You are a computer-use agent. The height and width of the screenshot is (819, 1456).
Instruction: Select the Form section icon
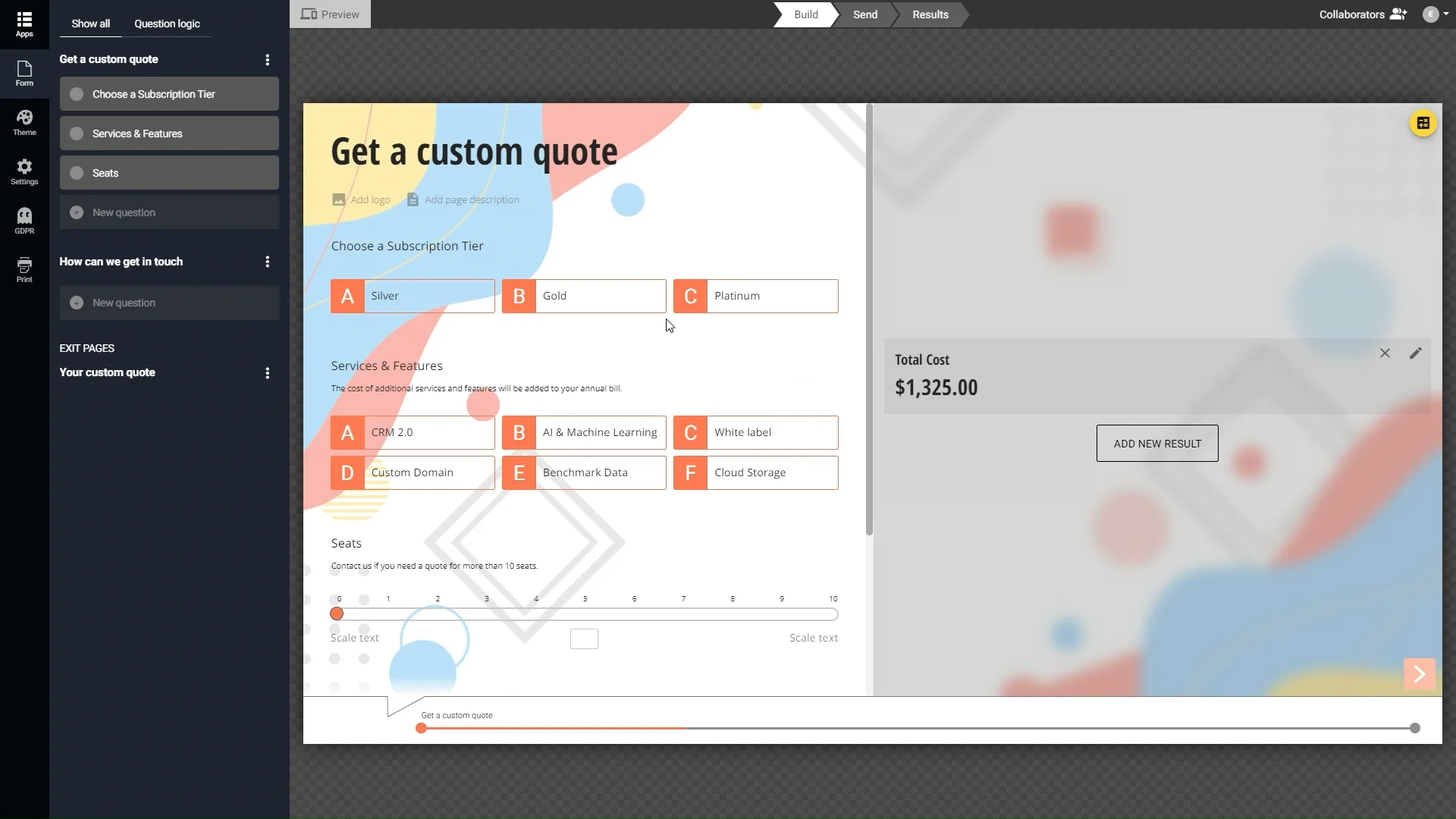coord(24,73)
